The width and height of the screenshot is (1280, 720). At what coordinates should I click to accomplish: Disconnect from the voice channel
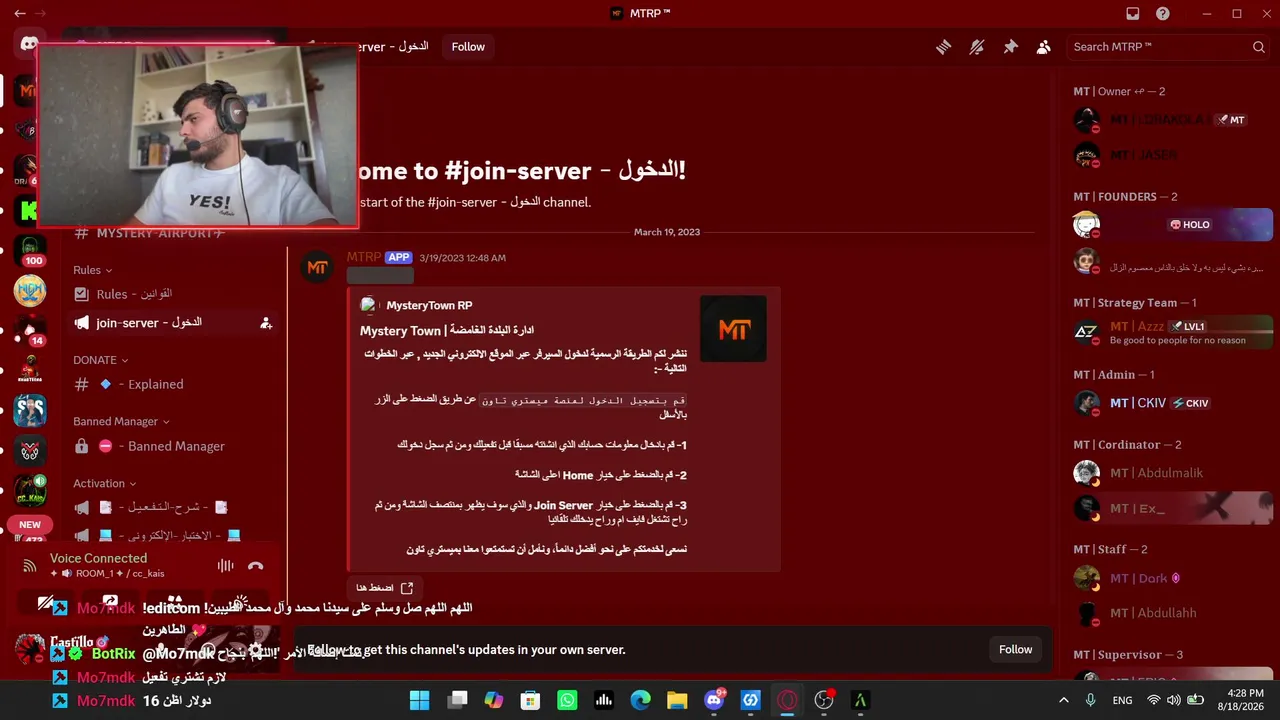[256, 566]
